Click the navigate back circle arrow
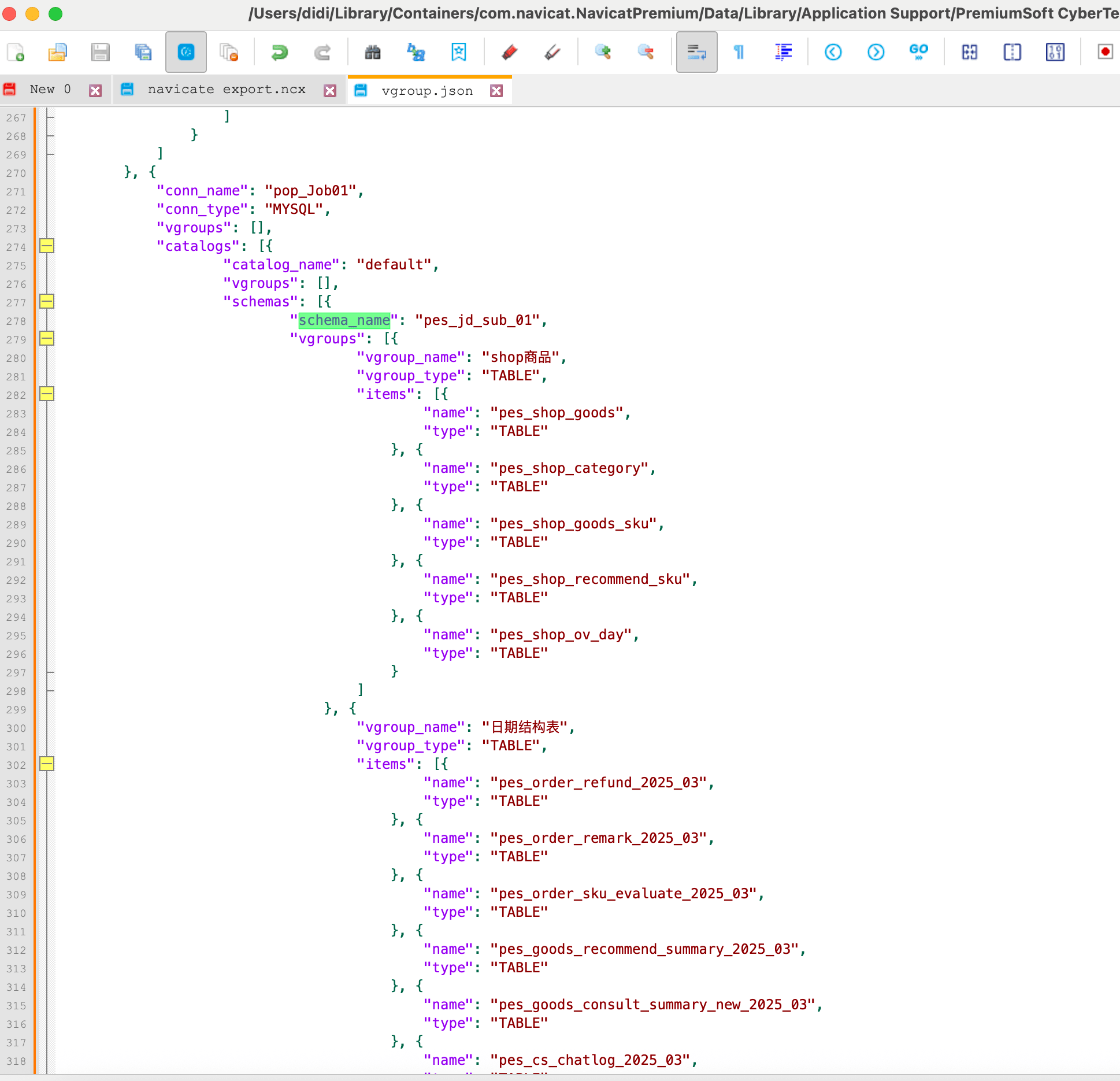1120x1081 pixels. pyautogui.click(x=833, y=53)
